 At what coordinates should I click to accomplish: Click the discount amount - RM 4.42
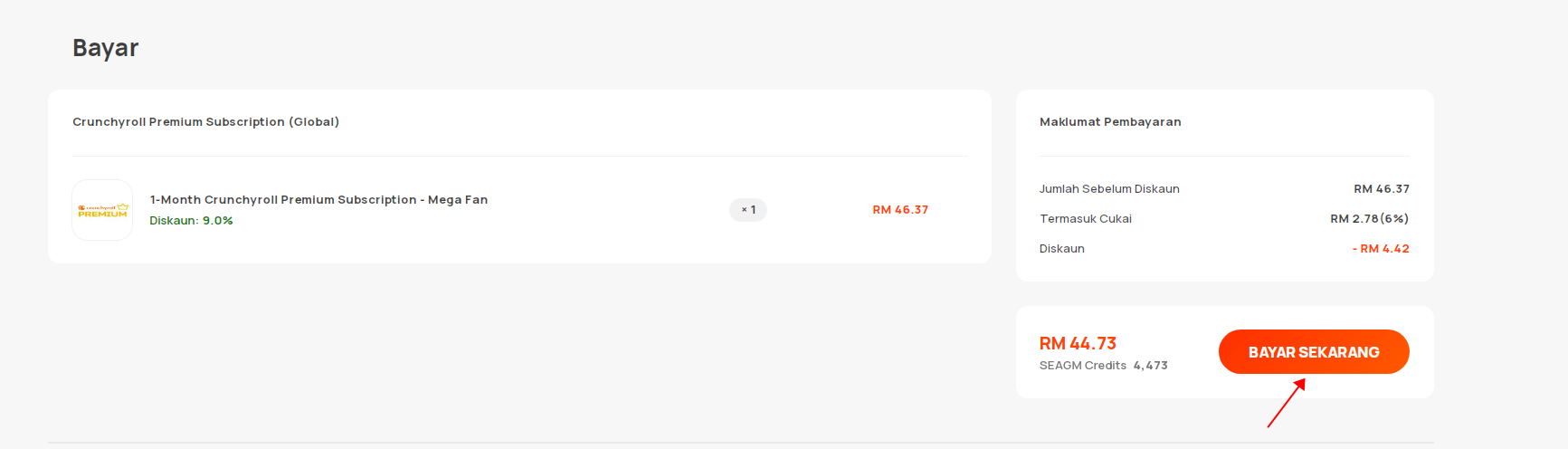pyautogui.click(x=1381, y=249)
